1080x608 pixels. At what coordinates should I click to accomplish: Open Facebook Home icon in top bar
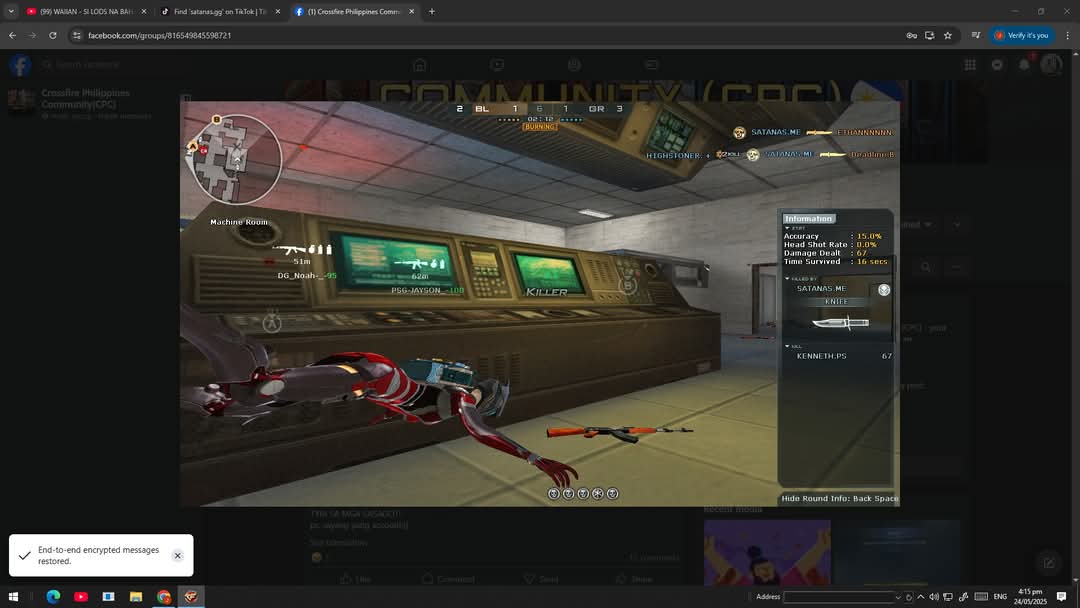click(419, 65)
